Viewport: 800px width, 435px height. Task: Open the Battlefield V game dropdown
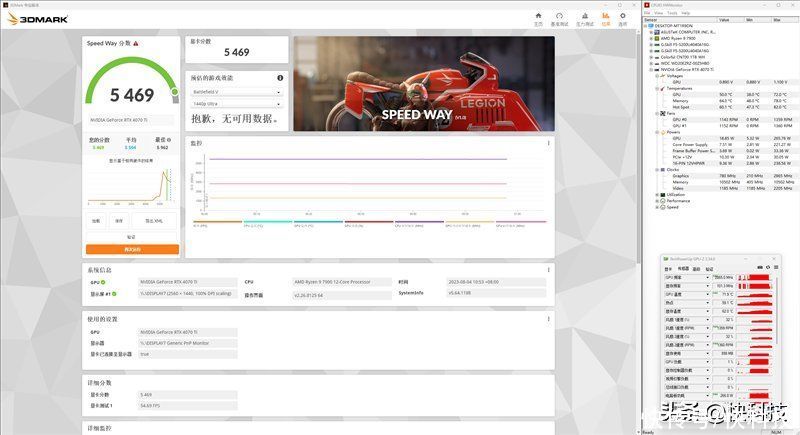[x=237, y=92]
